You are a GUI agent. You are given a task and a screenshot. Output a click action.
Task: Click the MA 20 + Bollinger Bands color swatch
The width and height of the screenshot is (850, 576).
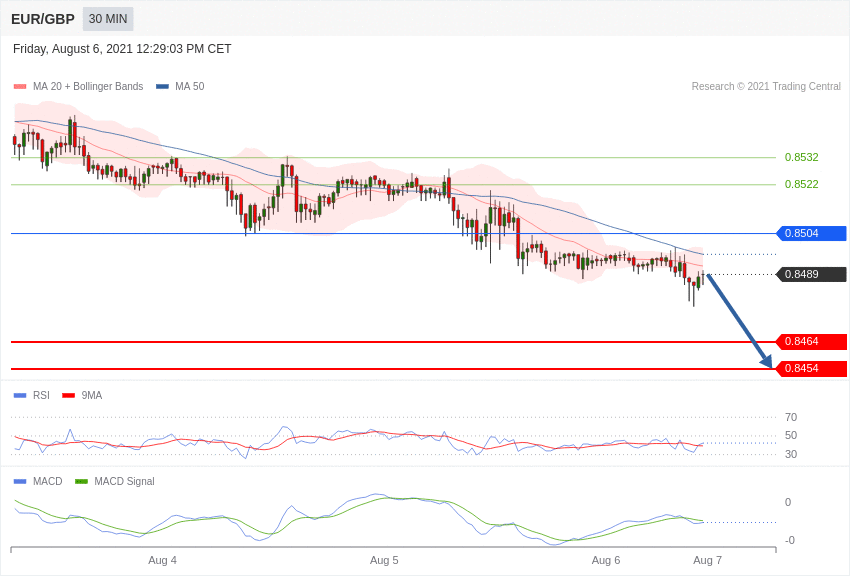coord(20,87)
